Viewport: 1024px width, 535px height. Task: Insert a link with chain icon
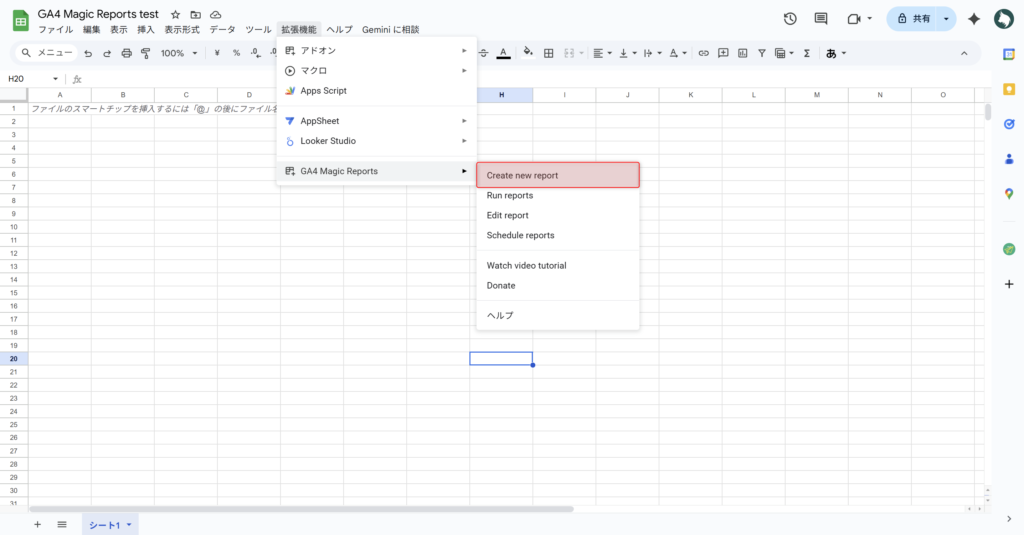[703, 54]
